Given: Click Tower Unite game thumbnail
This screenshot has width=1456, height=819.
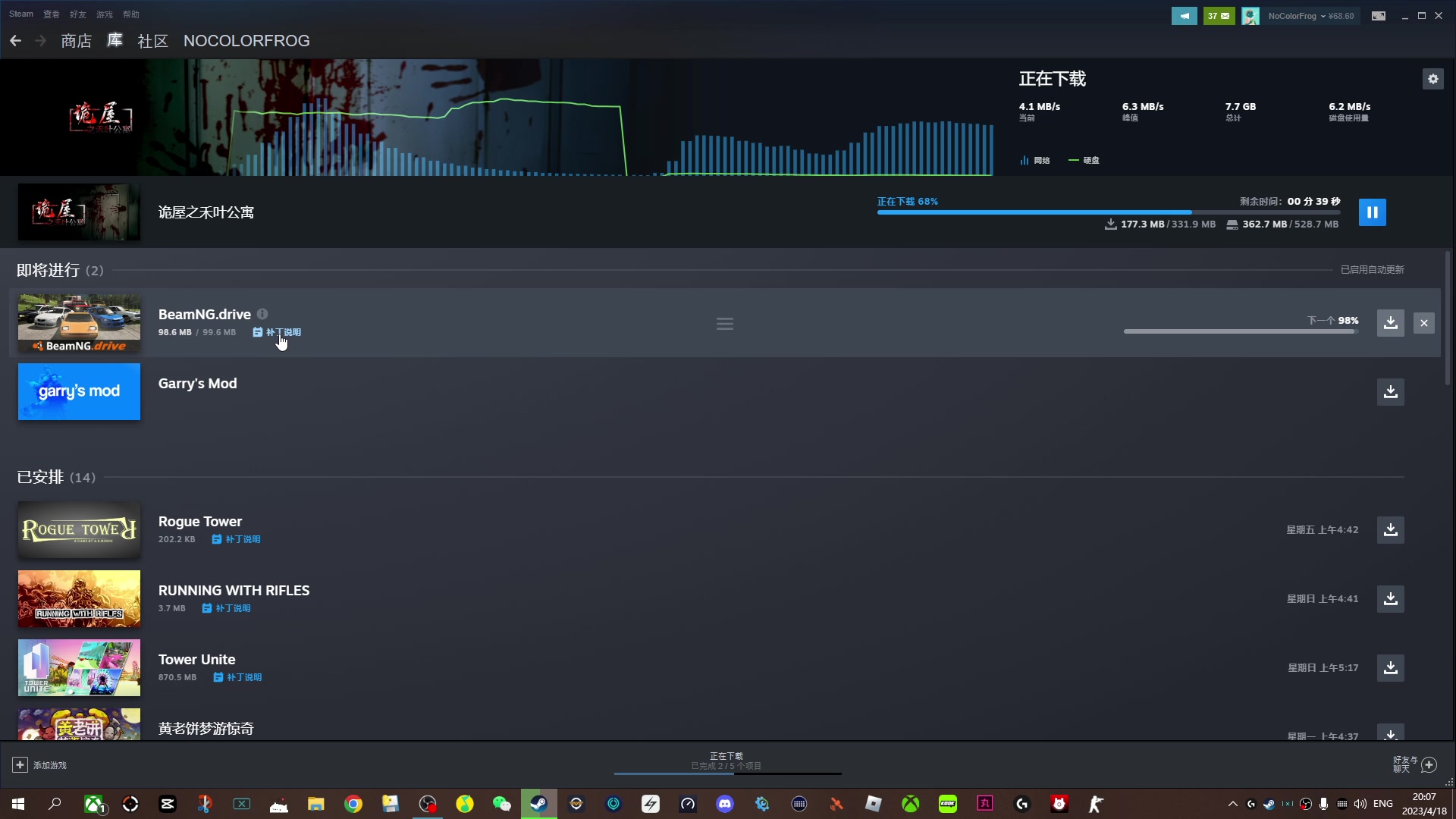Looking at the screenshot, I should [x=79, y=668].
